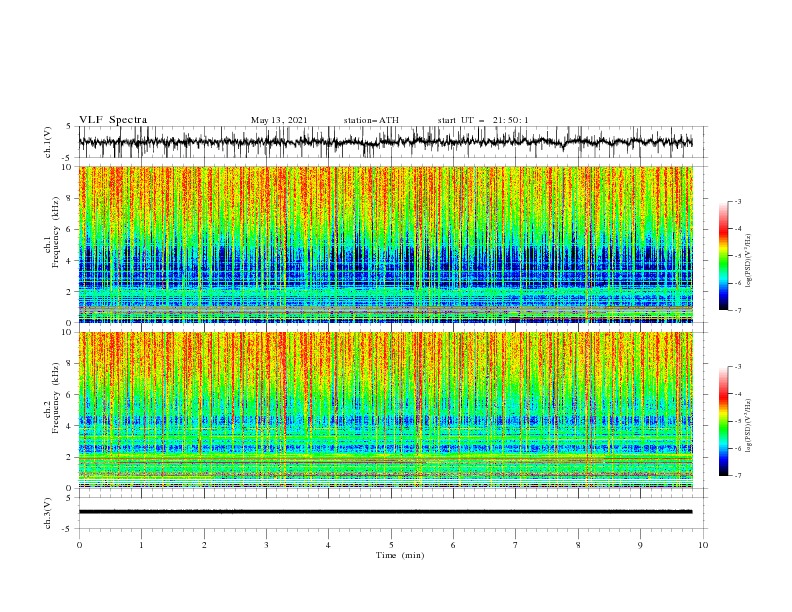Select the "start UT = 21:50:1" text
Image resolution: width=792 pixels, height=612 pixels.
tap(482, 120)
